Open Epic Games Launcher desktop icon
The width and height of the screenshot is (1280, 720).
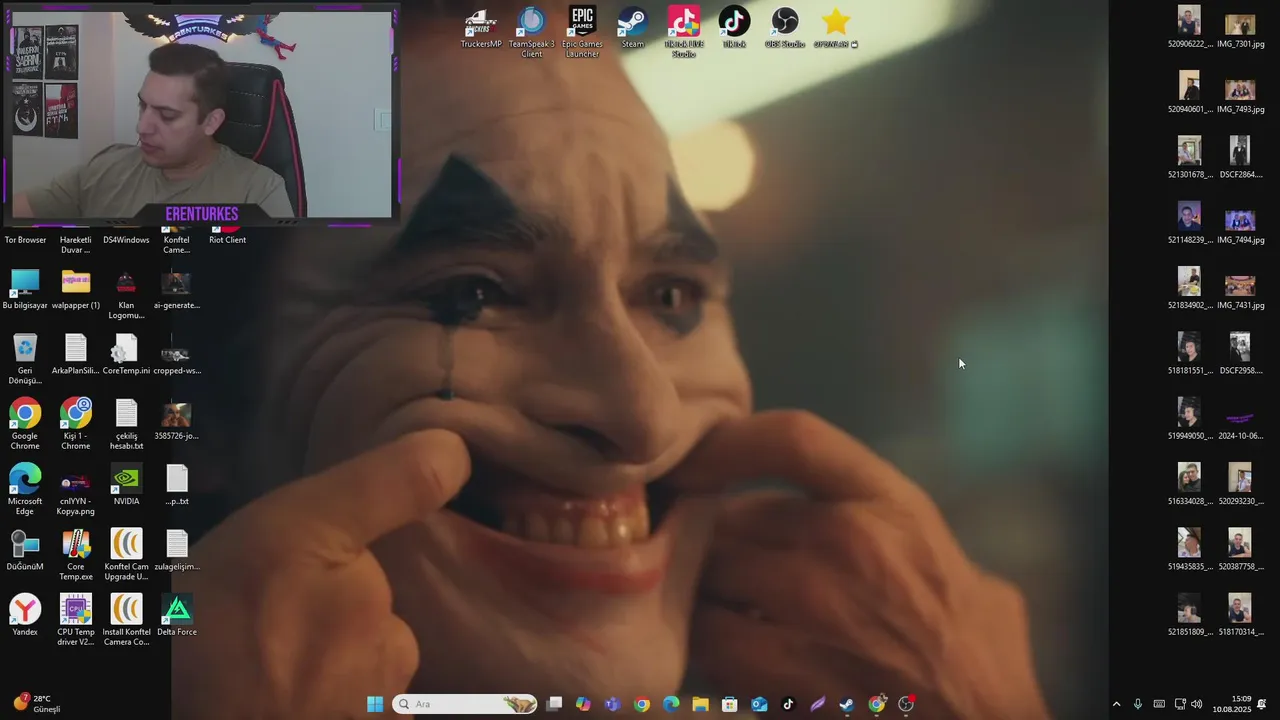[x=582, y=32]
